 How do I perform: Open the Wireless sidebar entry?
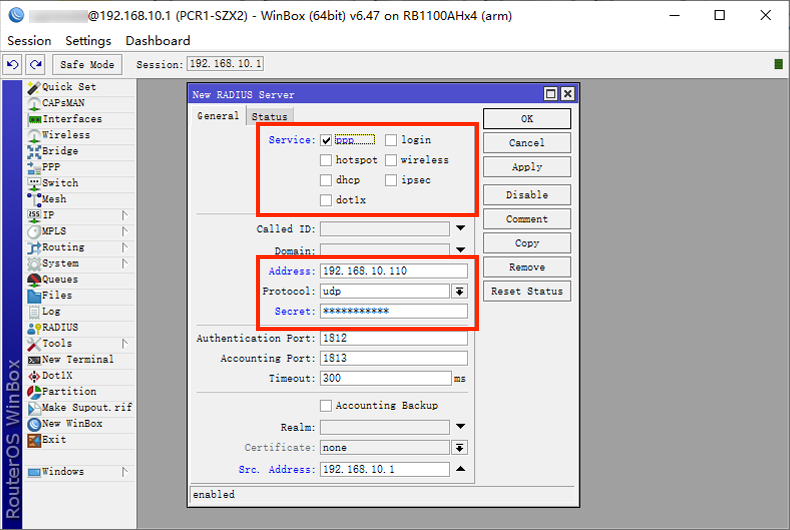[81, 135]
